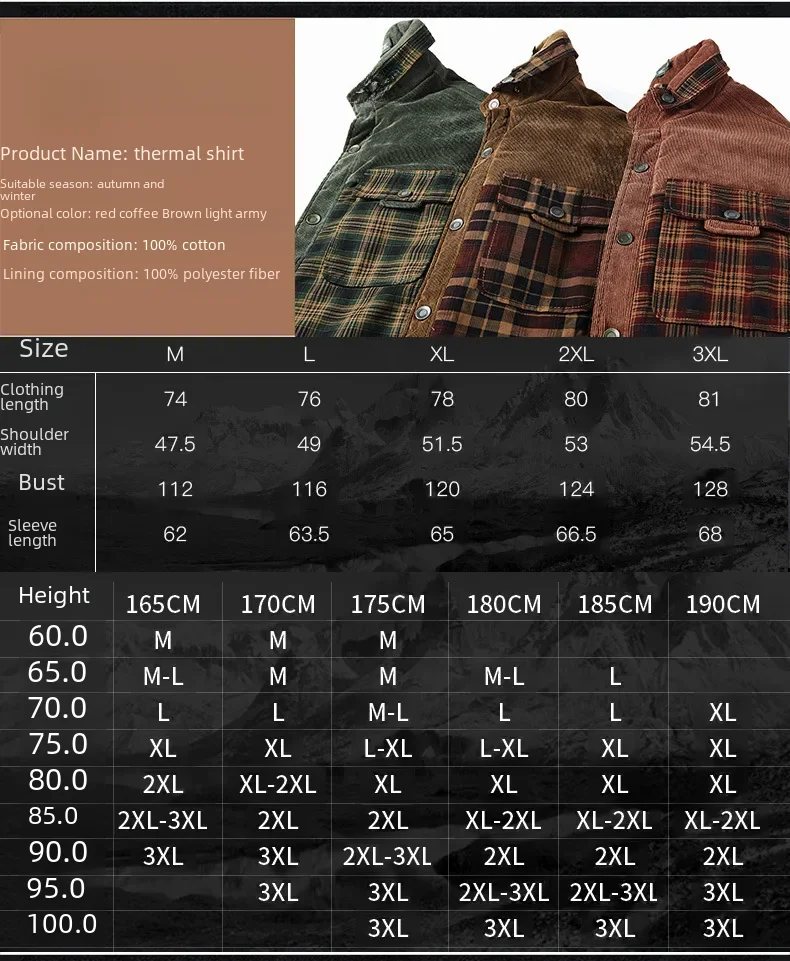Click 'M-L' in the 65.0 row under 165CM

pyautogui.click(x=163, y=677)
